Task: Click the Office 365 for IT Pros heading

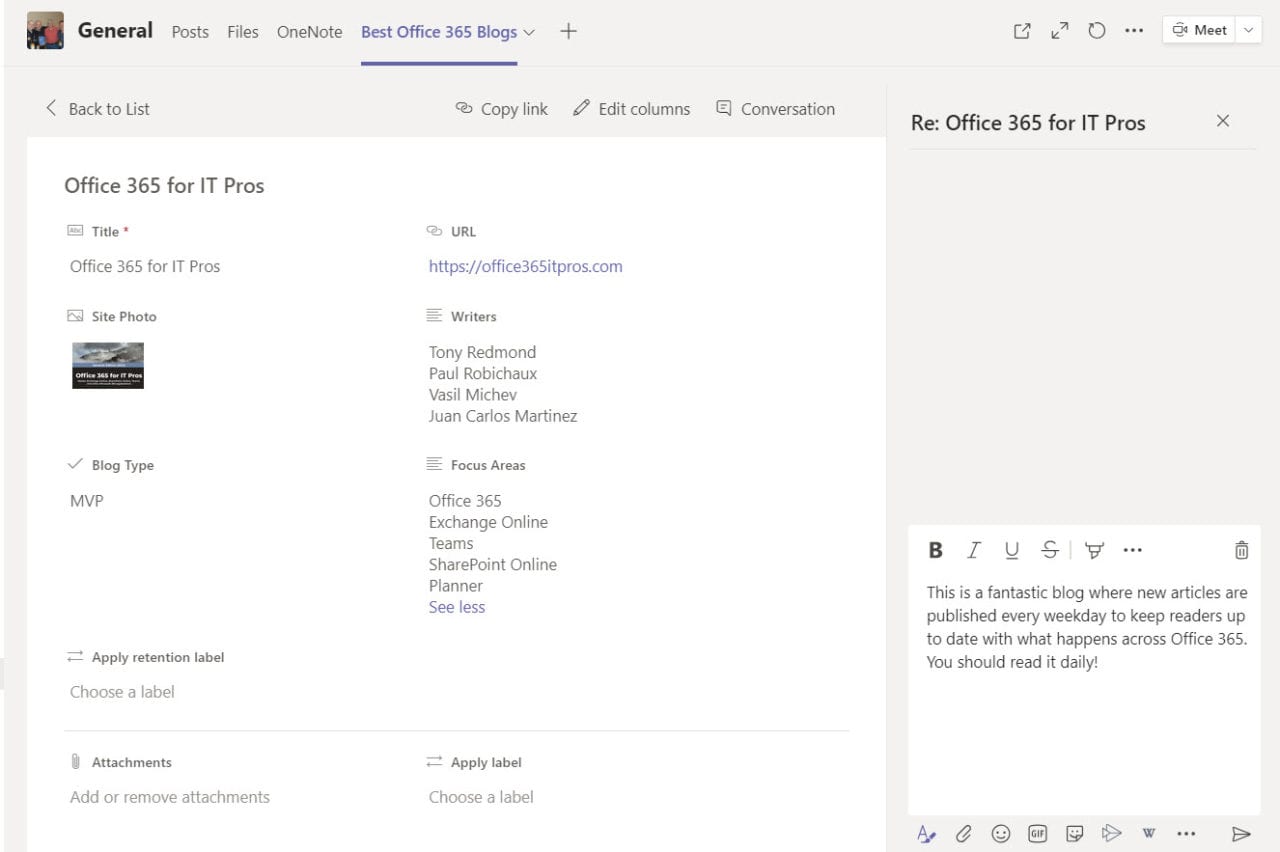Action: point(164,186)
